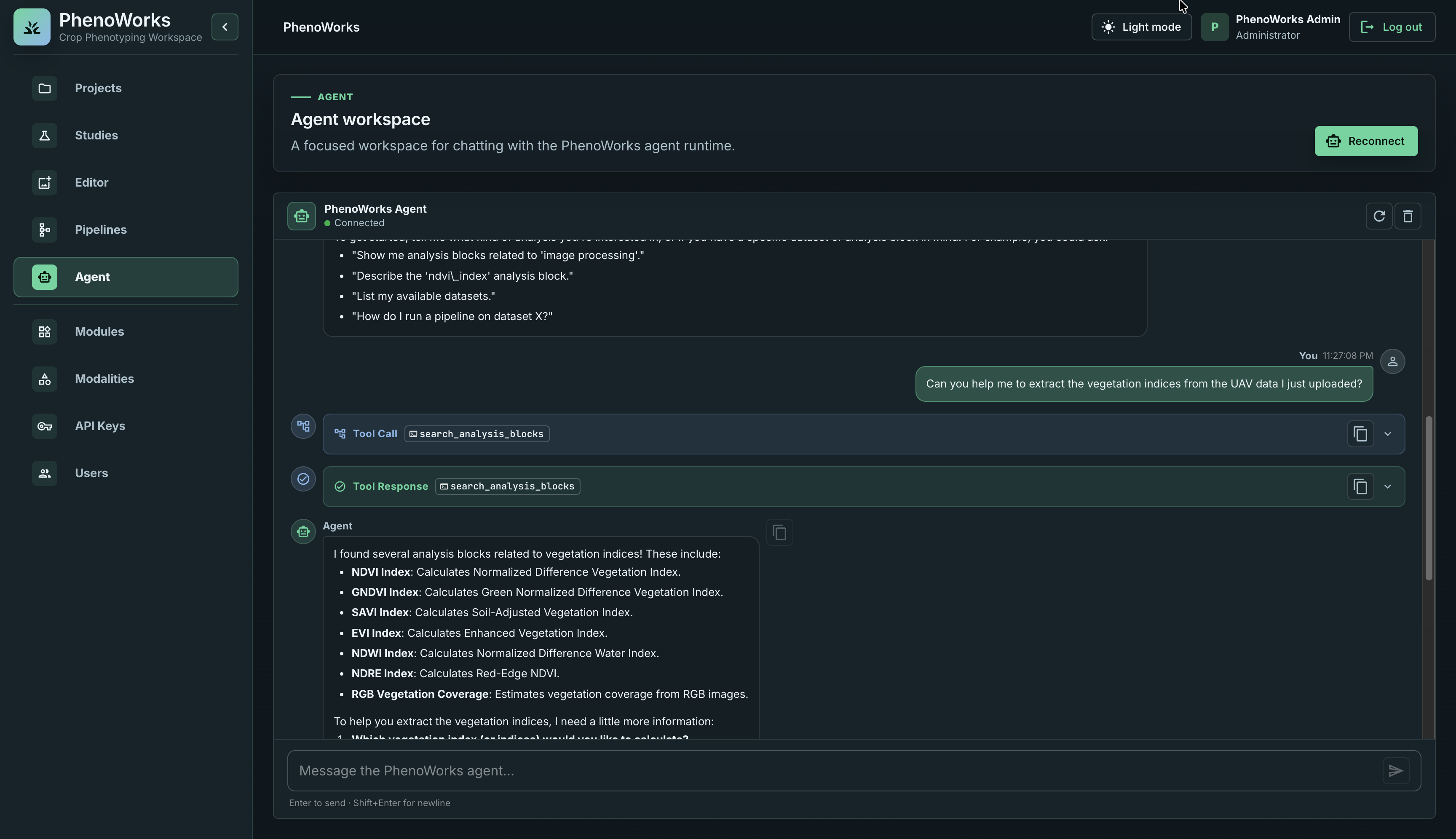Click the API Keys key icon
The image size is (1456, 839).
44,426
